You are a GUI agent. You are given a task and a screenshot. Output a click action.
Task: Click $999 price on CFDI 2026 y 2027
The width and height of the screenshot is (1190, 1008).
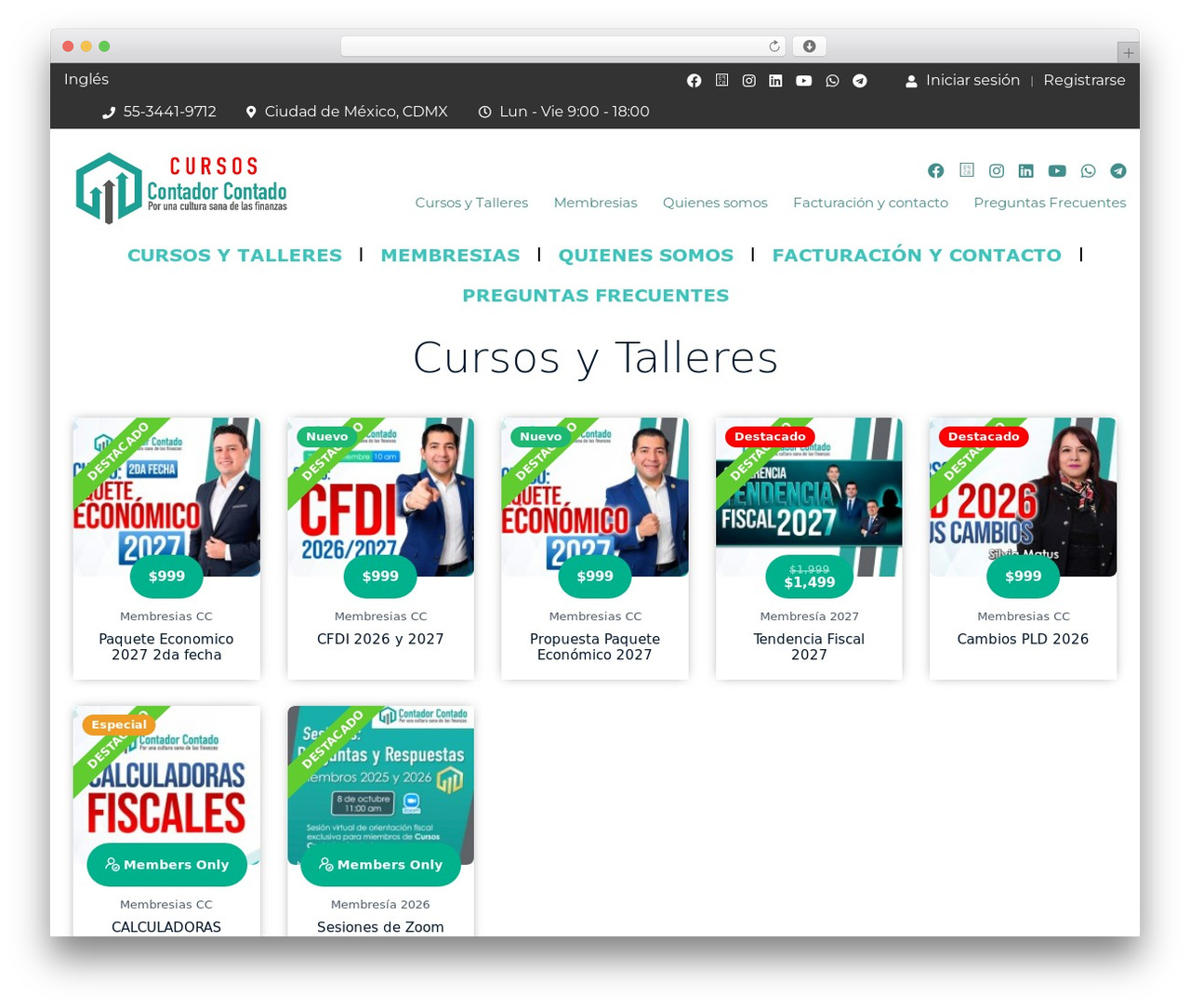click(380, 577)
